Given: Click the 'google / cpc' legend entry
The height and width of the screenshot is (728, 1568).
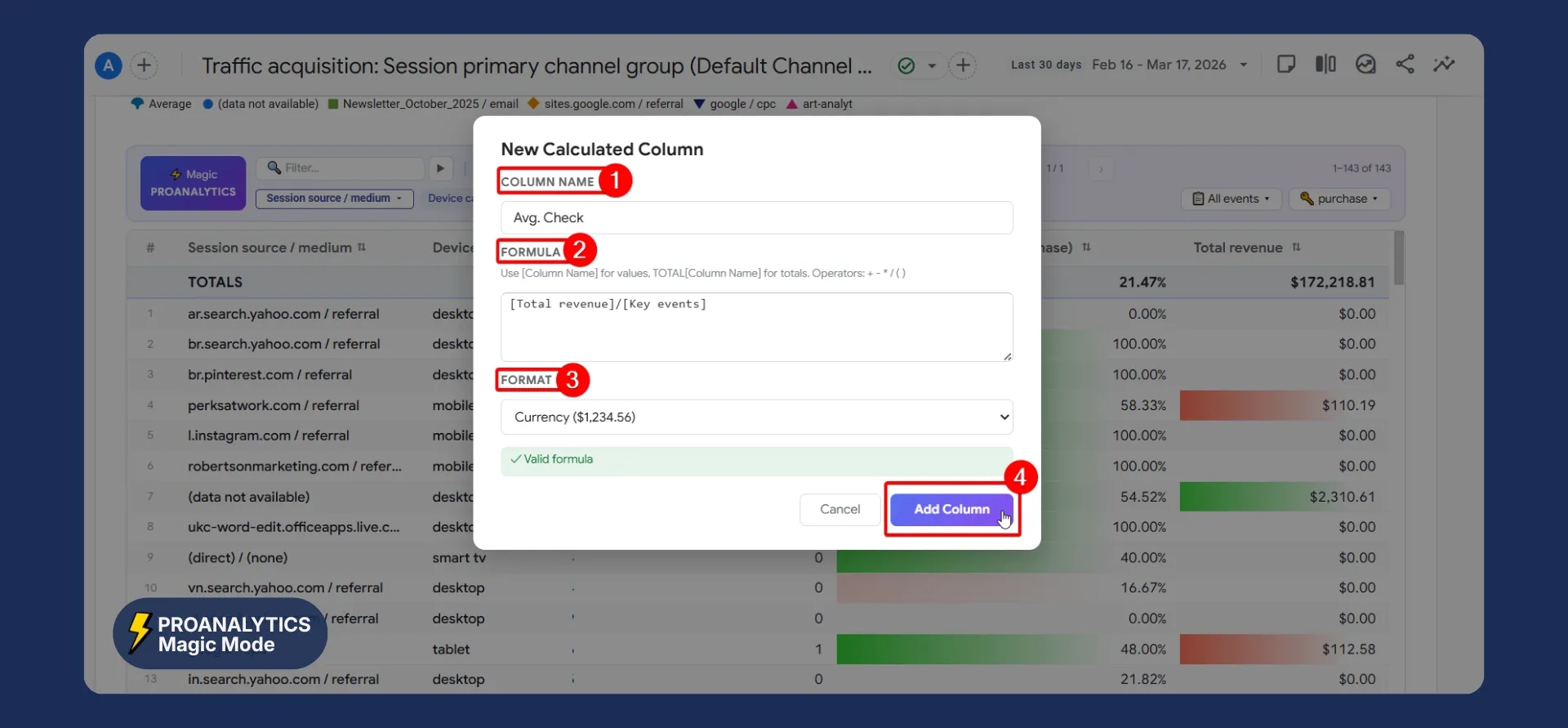Looking at the screenshot, I should pyautogui.click(x=734, y=104).
